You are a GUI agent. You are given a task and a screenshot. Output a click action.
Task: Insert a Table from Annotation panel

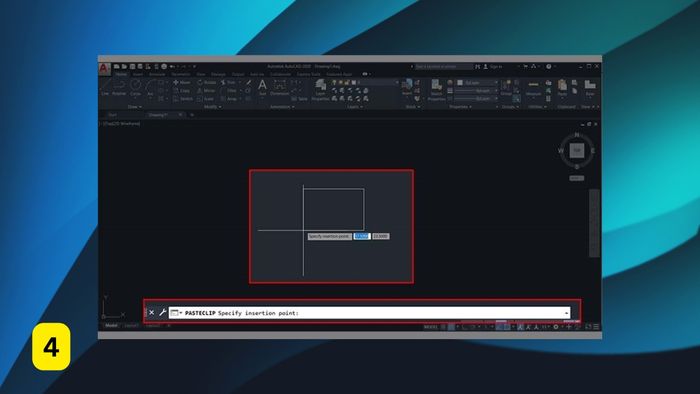point(300,99)
